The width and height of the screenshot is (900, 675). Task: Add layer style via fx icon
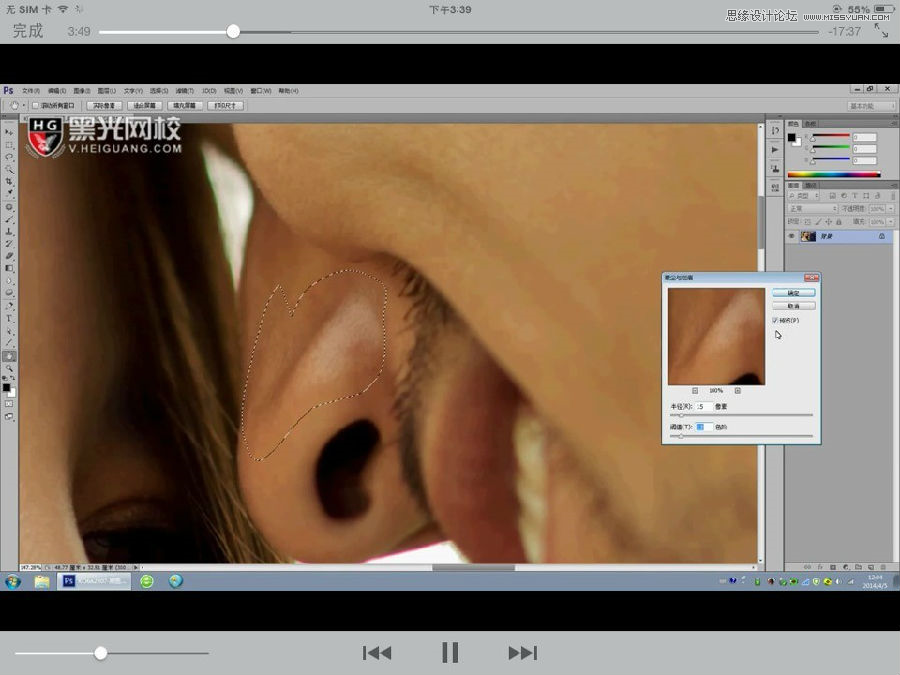coord(820,567)
